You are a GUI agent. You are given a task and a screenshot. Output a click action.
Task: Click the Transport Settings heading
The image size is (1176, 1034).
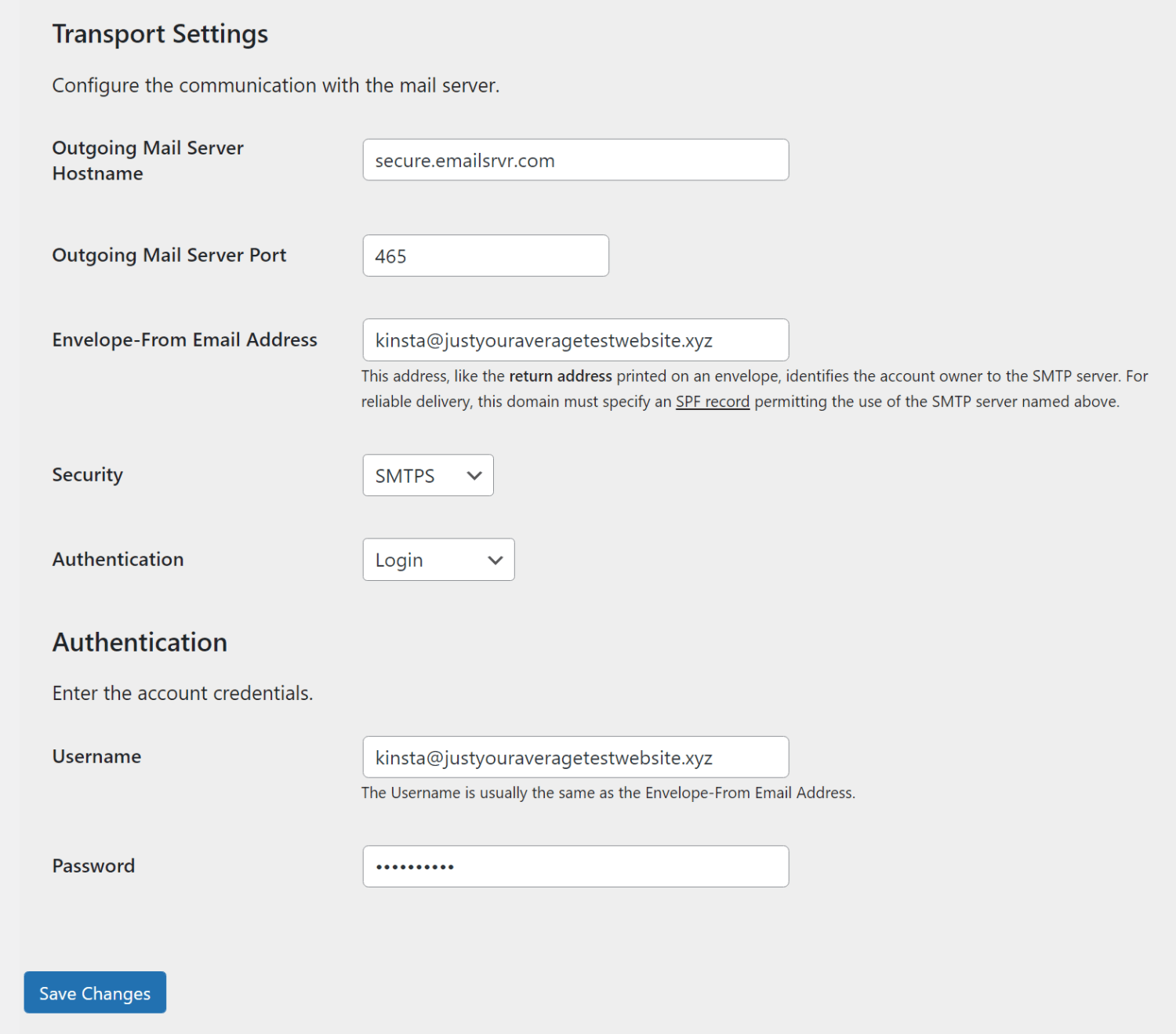coord(160,34)
